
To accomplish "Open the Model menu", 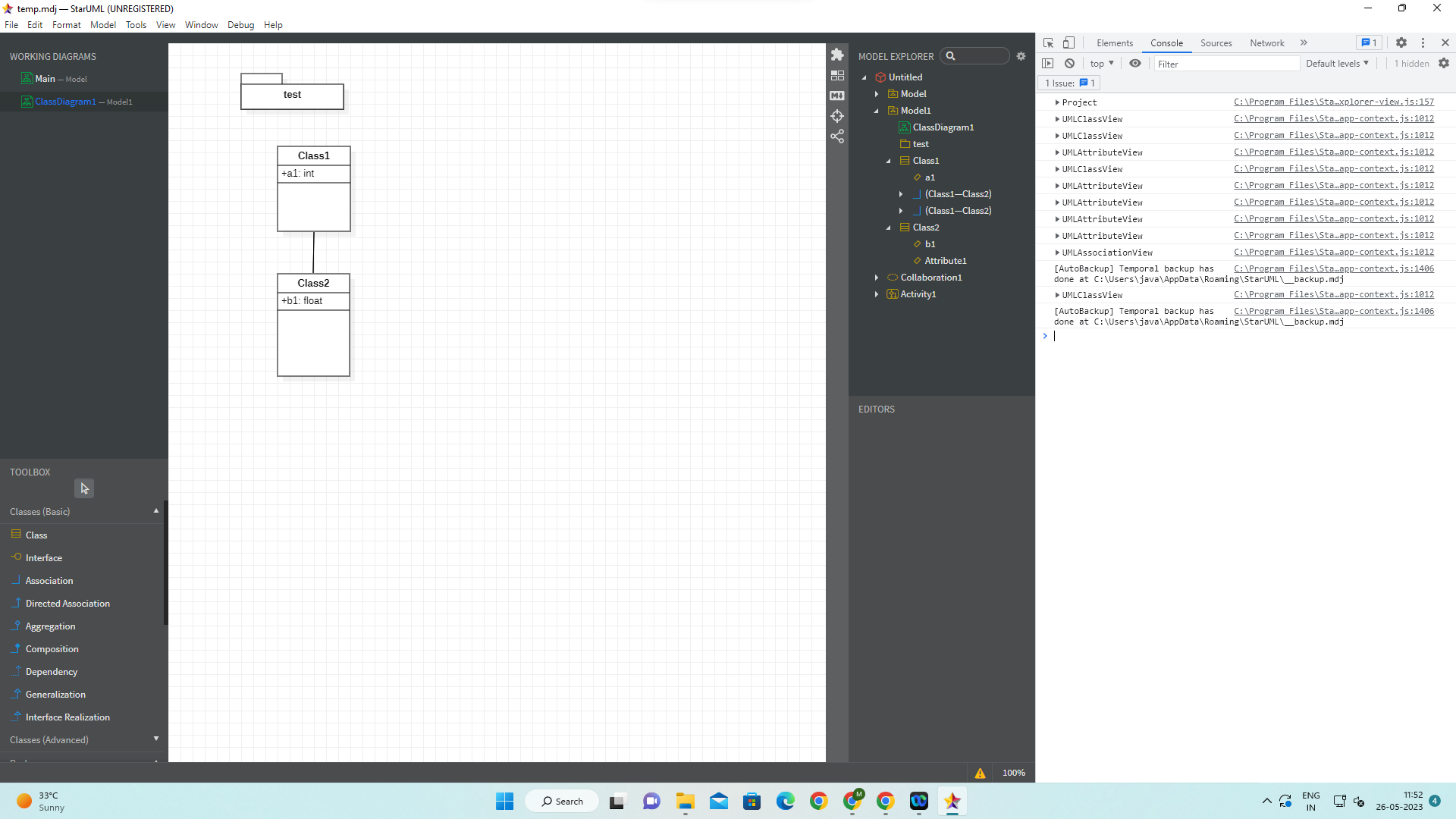I will click(x=102, y=25).
